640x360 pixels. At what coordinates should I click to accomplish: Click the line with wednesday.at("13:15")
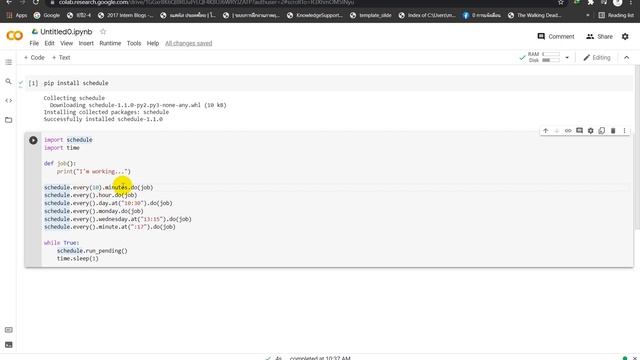click(118, 219)
